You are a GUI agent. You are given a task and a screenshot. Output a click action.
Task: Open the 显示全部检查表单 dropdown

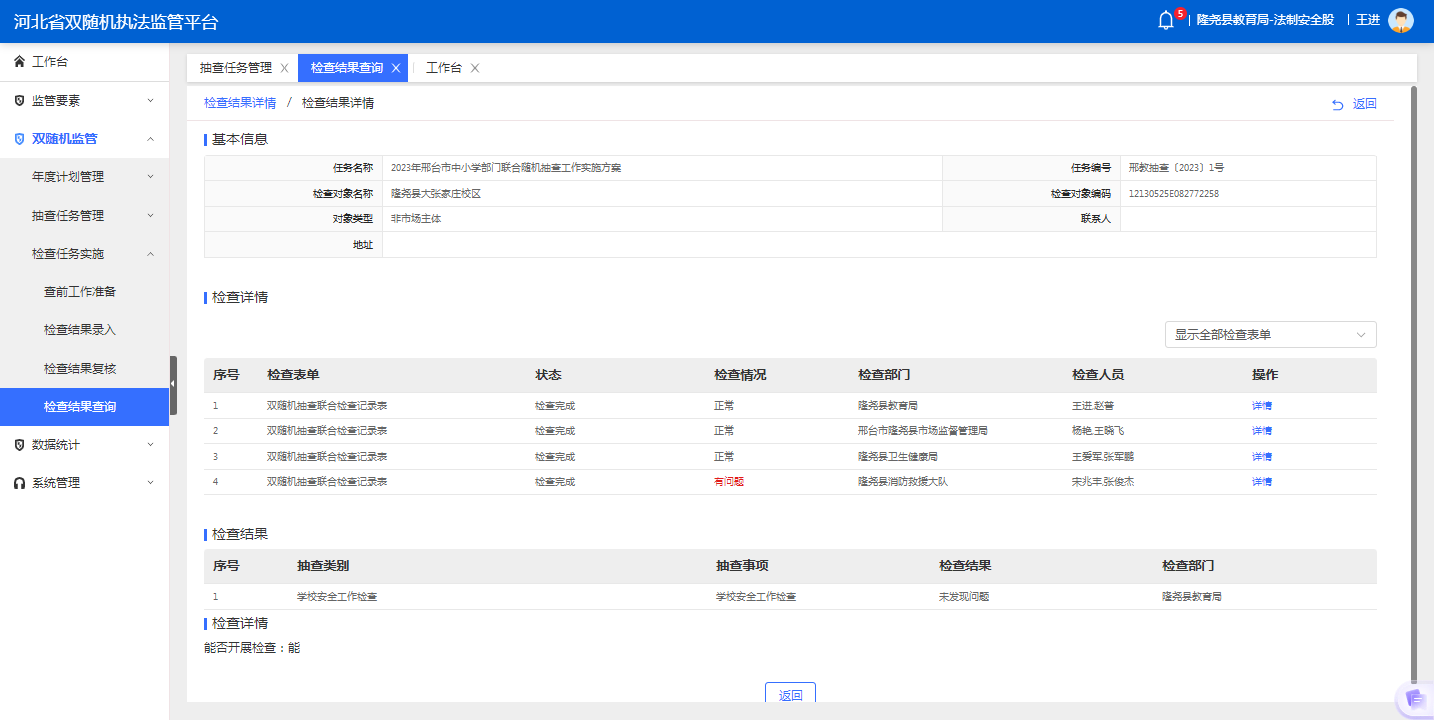pyautogui.click(x=1268, y=334)
